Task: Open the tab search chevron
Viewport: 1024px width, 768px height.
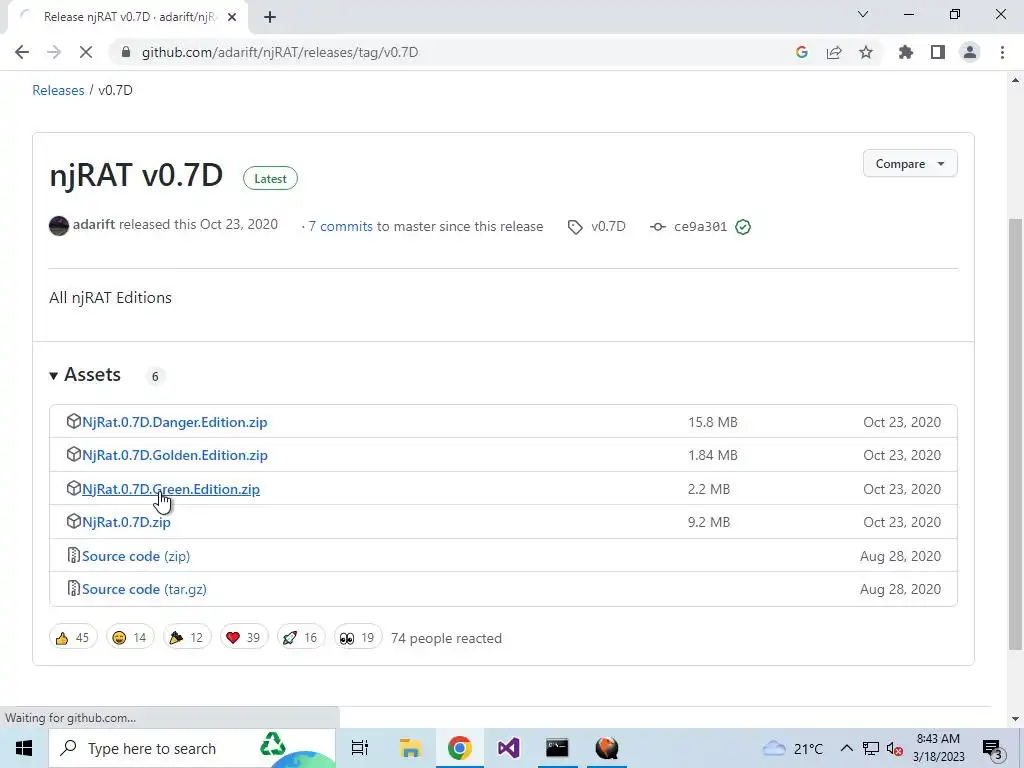Action: tap(863, 14)
